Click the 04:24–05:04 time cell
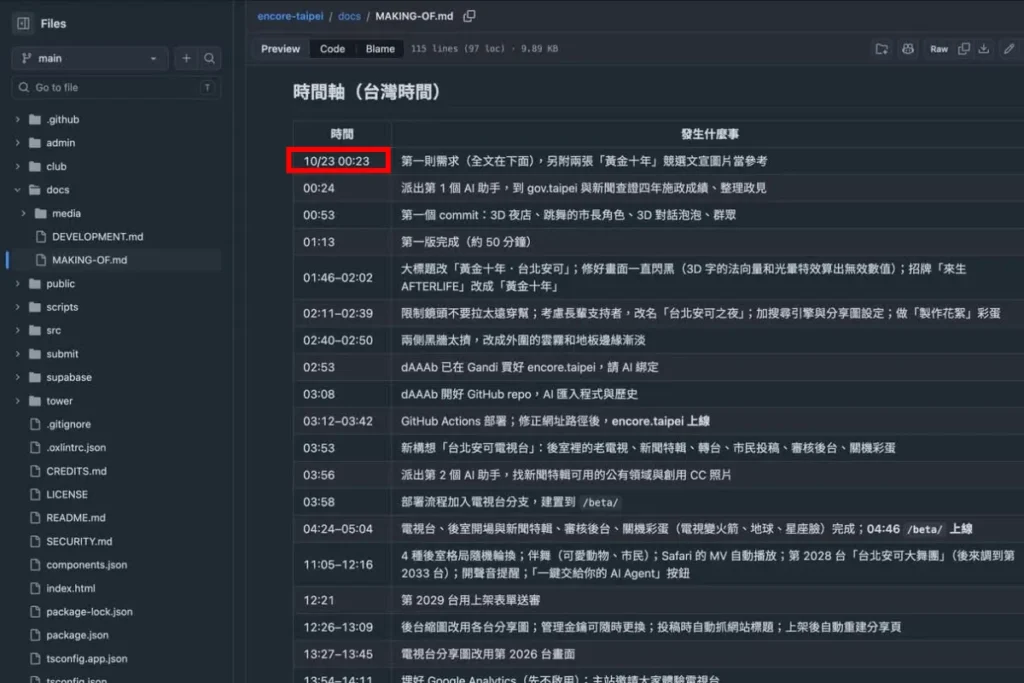Screen dimensions: 1024x683 (x=342, y=529)
